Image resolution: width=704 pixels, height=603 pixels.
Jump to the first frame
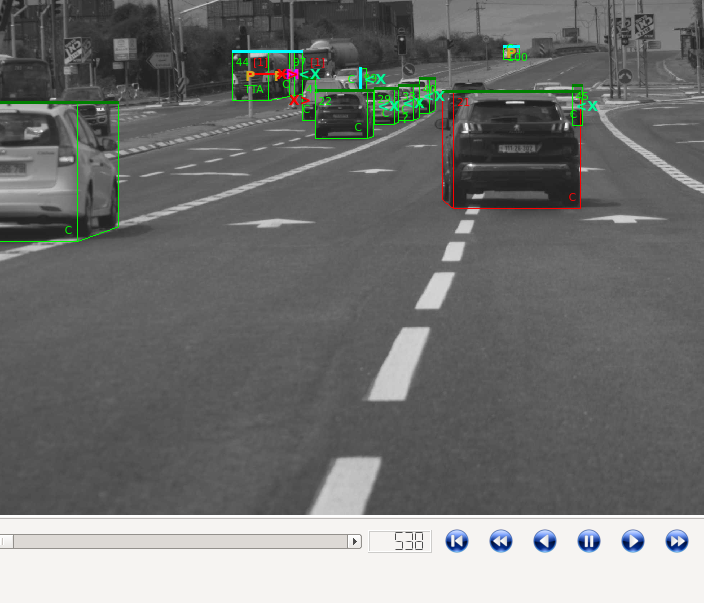(x=457, y=541)
